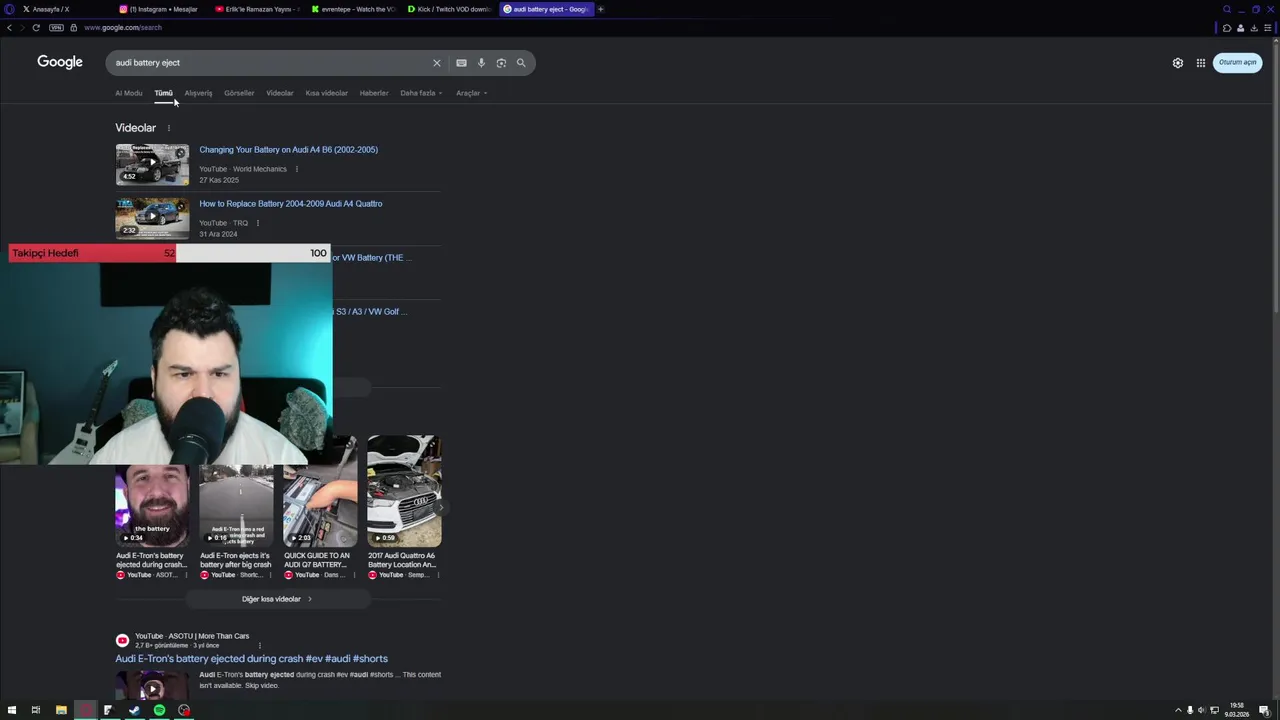Clear the search query with the X icon
Viewport: 1280px width, 720px height.
[x=436, y=63]
